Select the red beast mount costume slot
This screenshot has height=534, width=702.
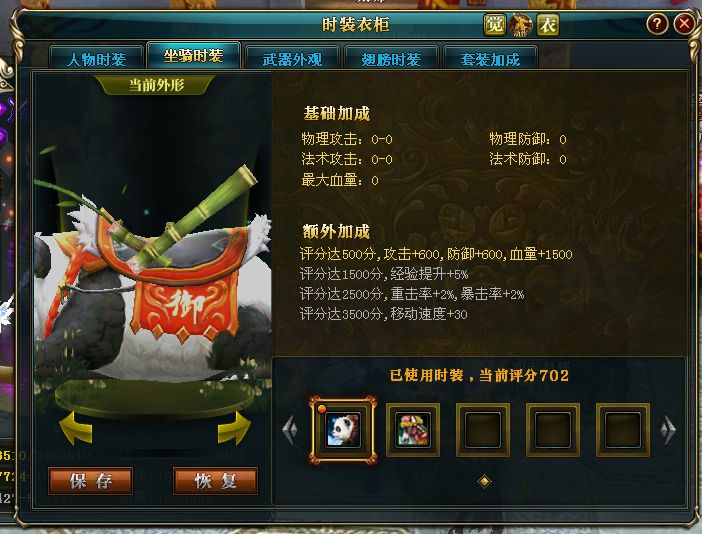click(x=413, y=430)
